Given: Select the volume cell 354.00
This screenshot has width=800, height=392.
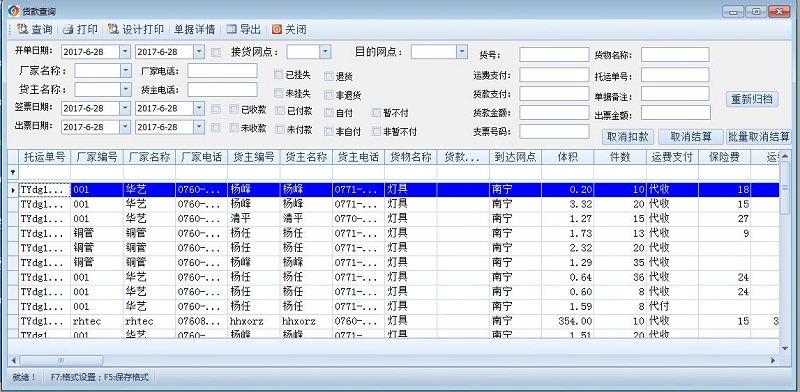Looking at the screenshot, I should (x=567, y=322).
